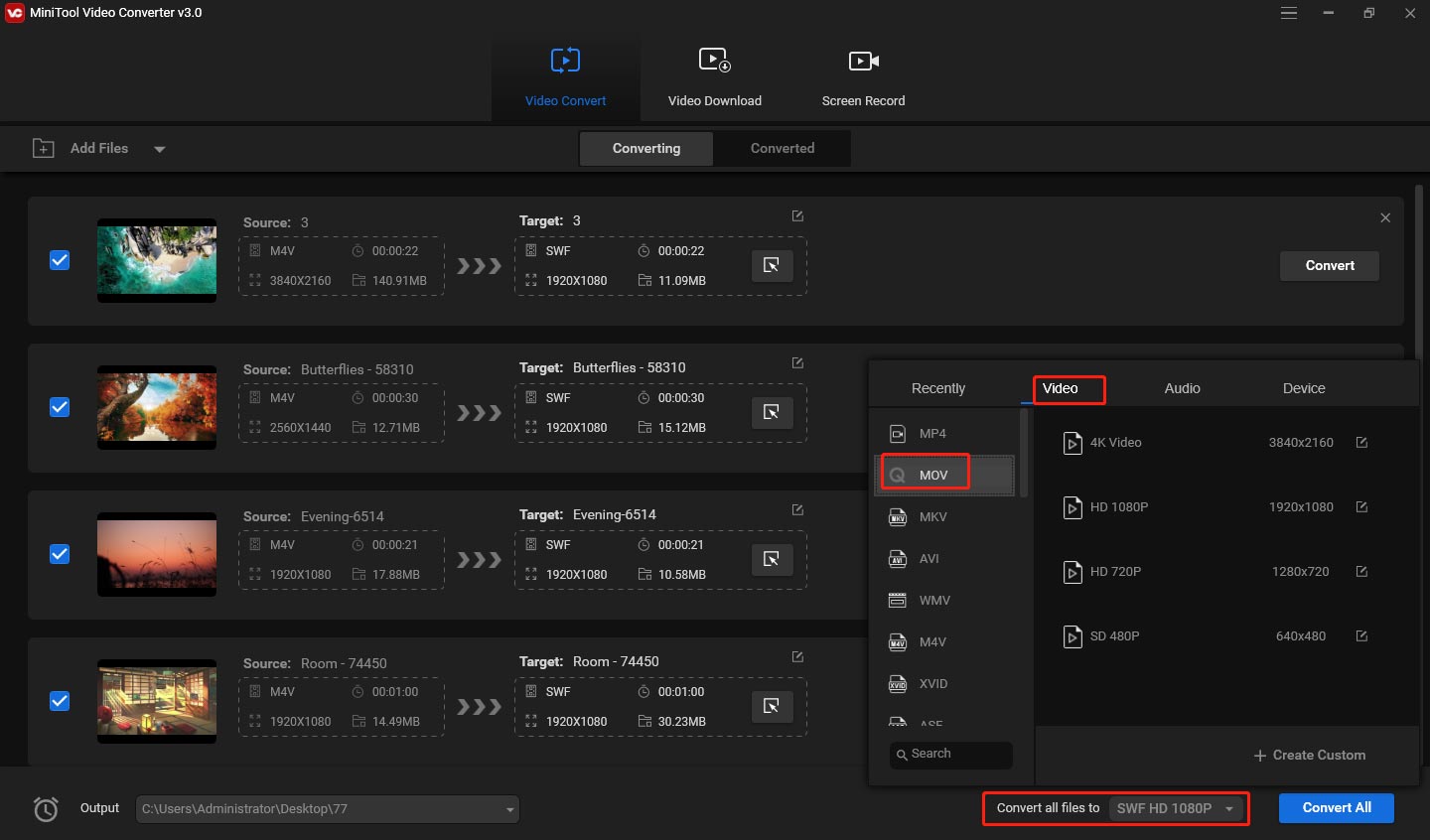Switch to the Converting tab

click(x=646, y=148)
